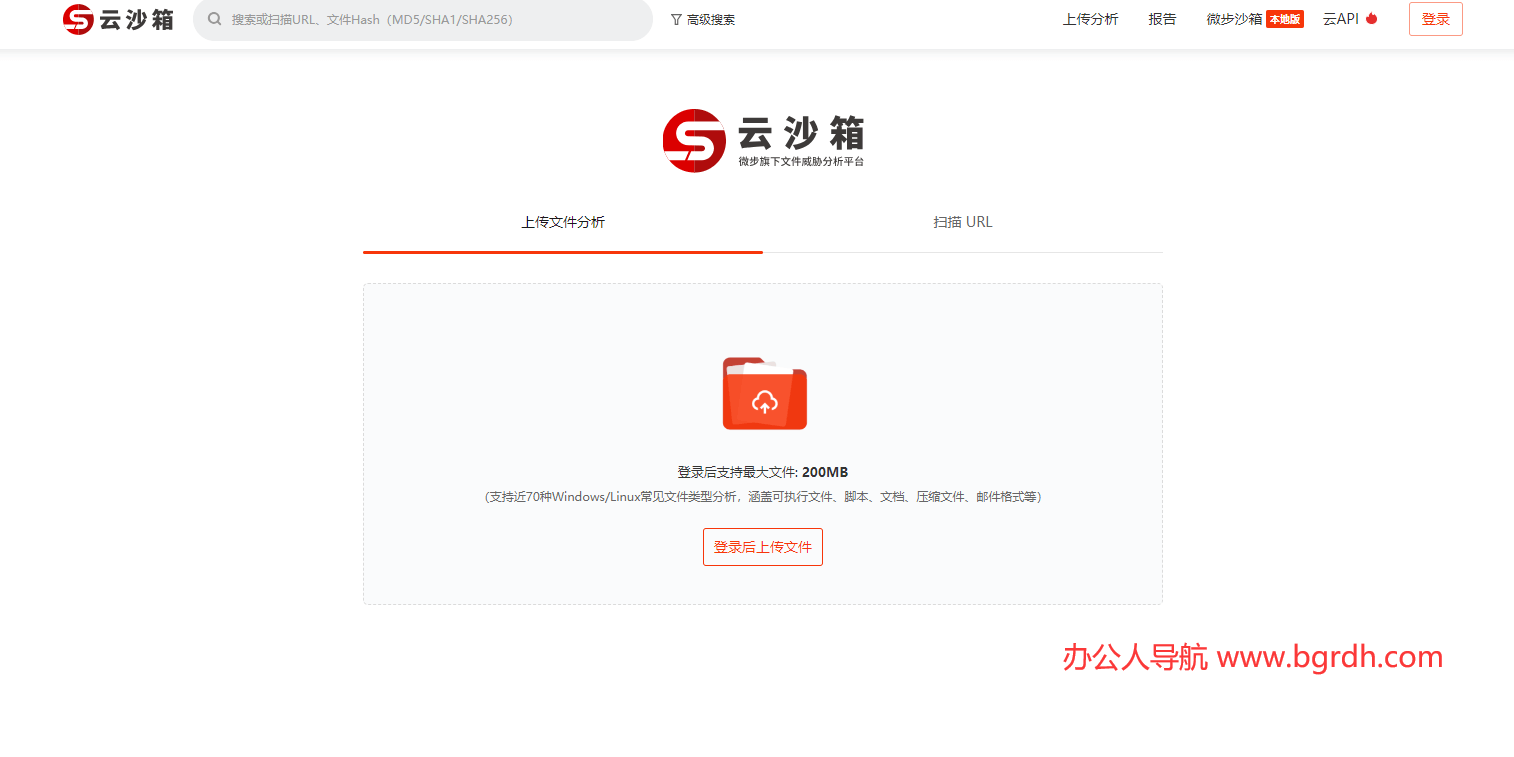Switch to the 扫描 URL tab
This screenshot has height=757, width=1514.
click(963, 222)
